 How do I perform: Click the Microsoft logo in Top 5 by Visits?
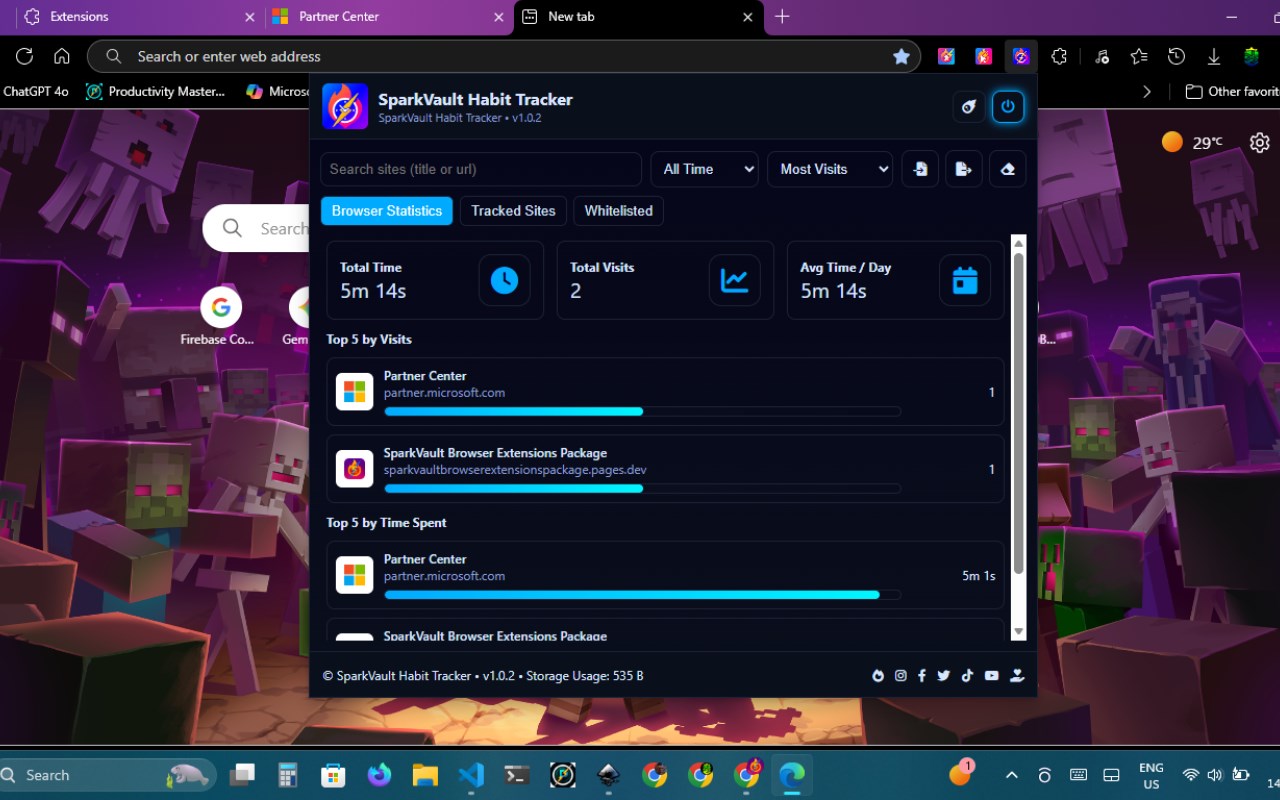tap(355, 392)
